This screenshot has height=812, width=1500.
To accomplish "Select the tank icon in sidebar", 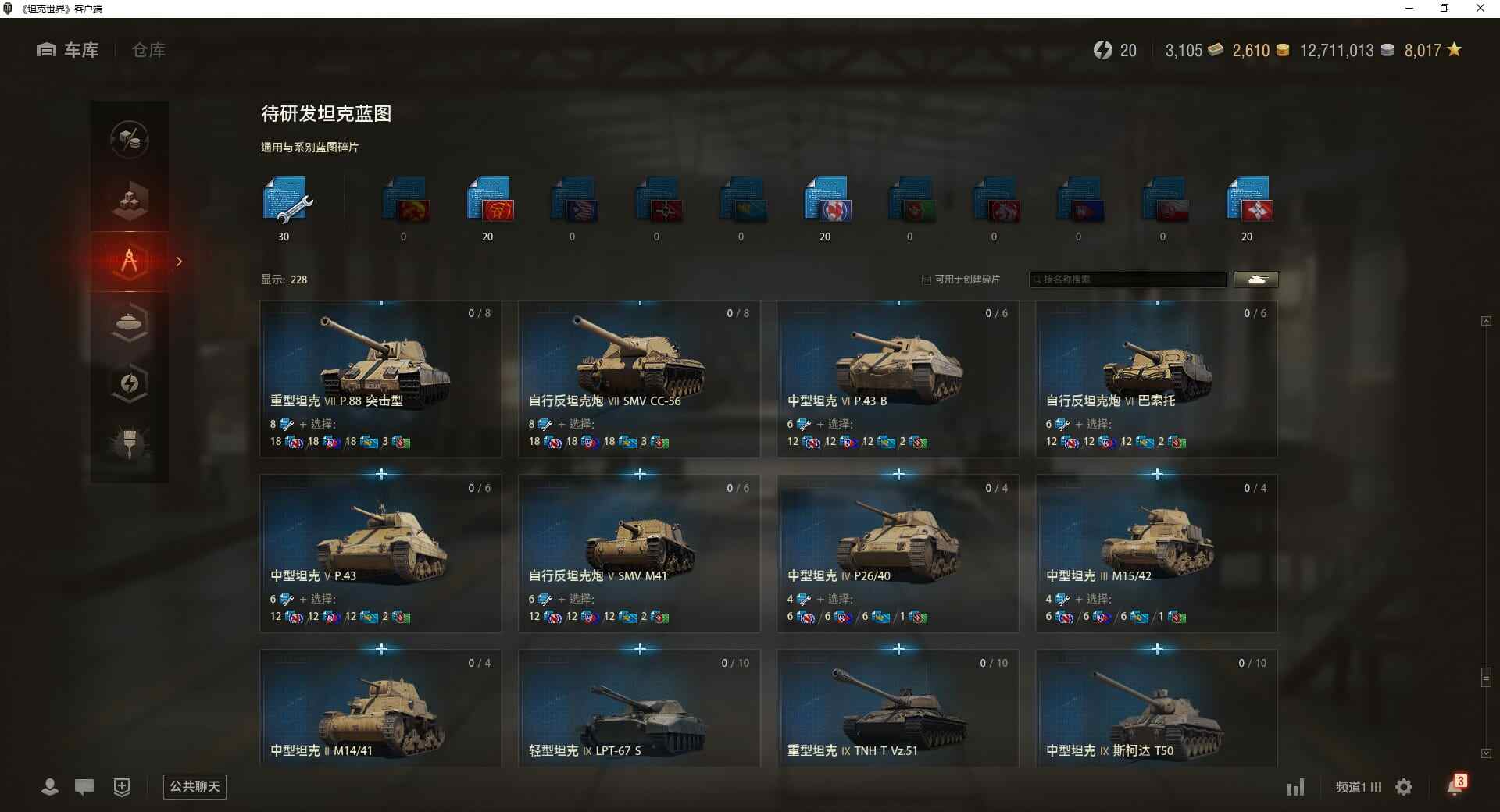I will coord(130,322).
